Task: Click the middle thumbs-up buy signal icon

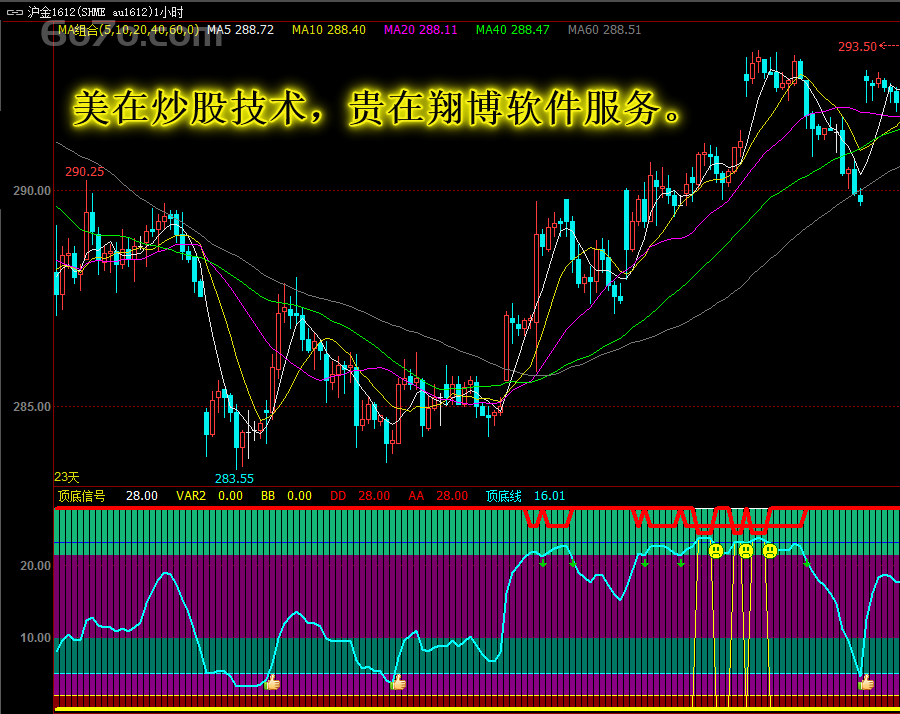Action: tap(398, 683)
